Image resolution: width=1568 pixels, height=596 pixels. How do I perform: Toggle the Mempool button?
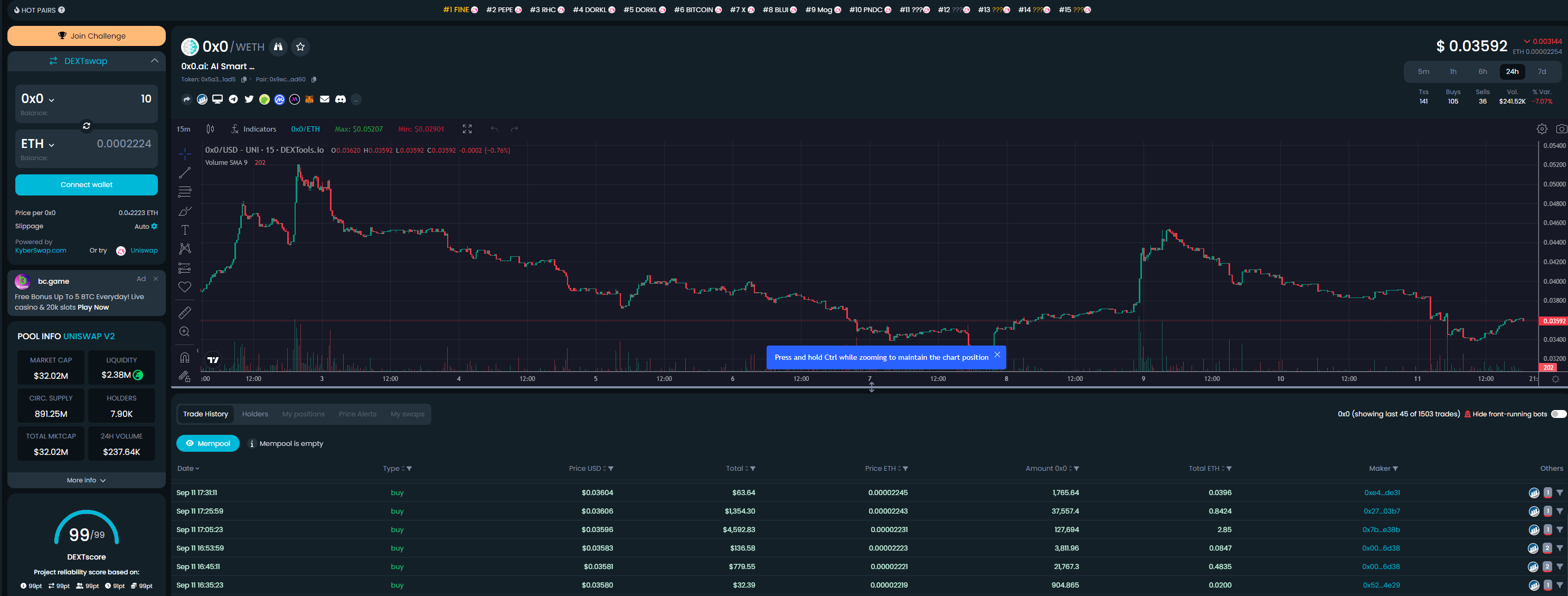207,444
